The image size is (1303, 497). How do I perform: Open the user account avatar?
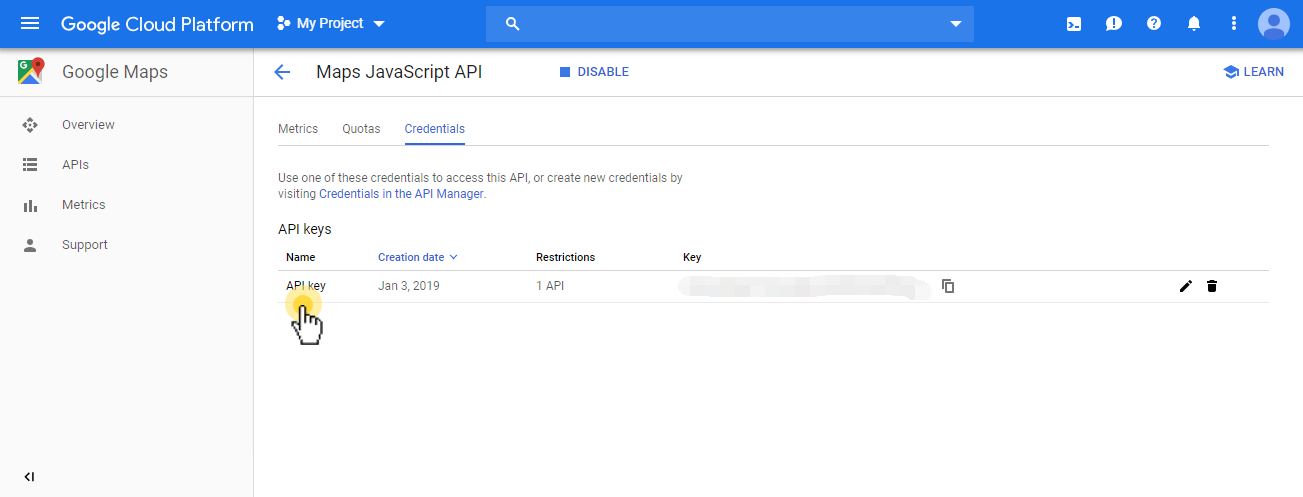[x=1274, y=24]
